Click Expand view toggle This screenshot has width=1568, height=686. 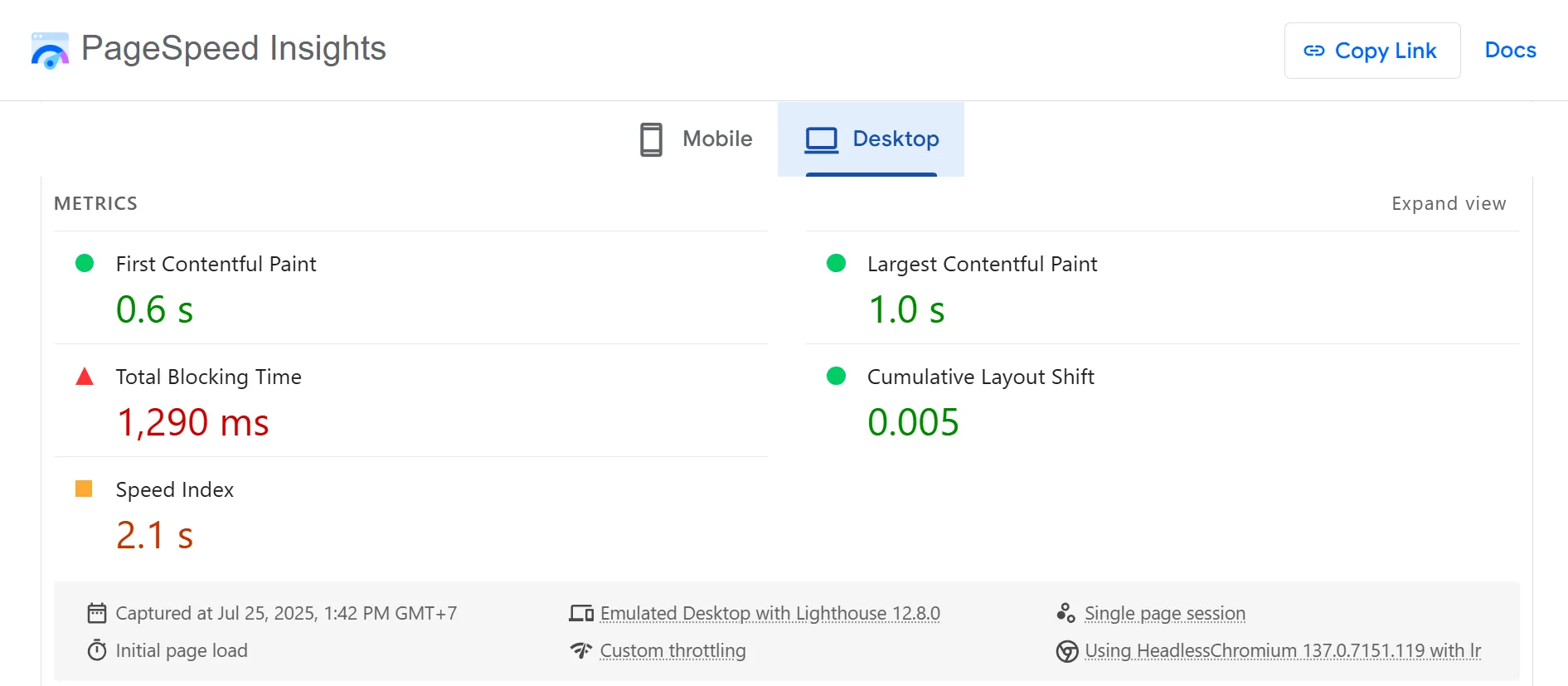[1449, 203]
